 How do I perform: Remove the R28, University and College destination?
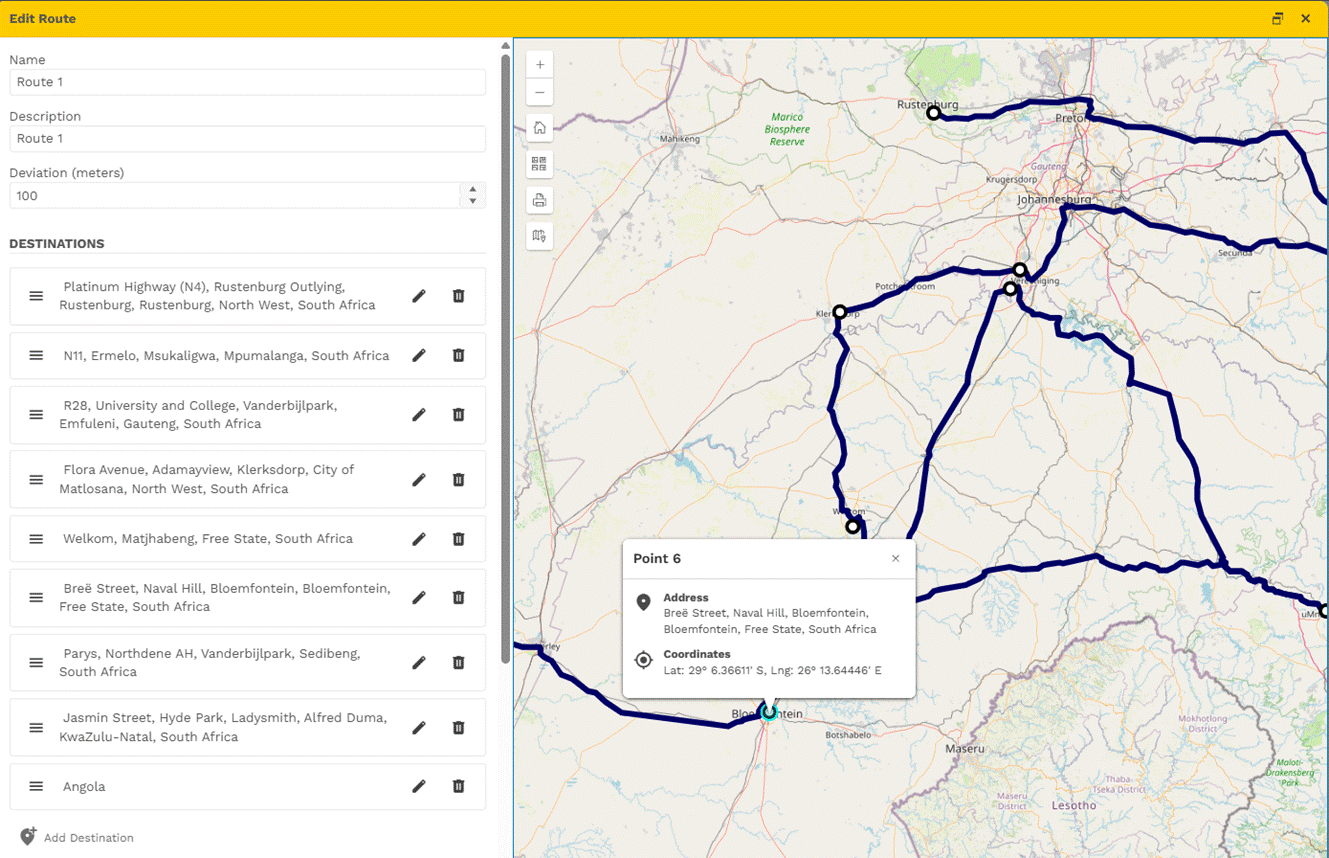[x=458, y=415]
